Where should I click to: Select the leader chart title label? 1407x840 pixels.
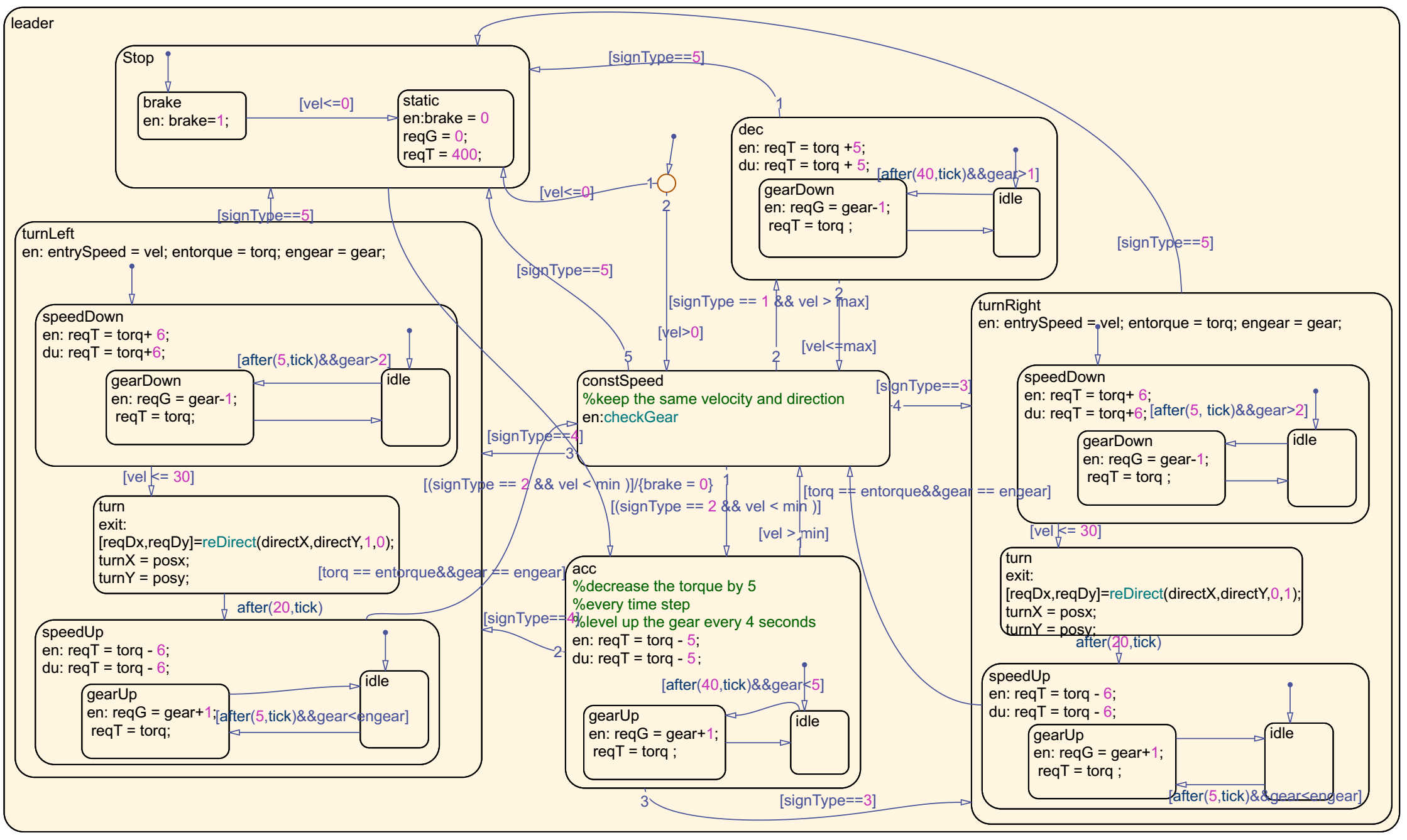[x=32, y=23]
